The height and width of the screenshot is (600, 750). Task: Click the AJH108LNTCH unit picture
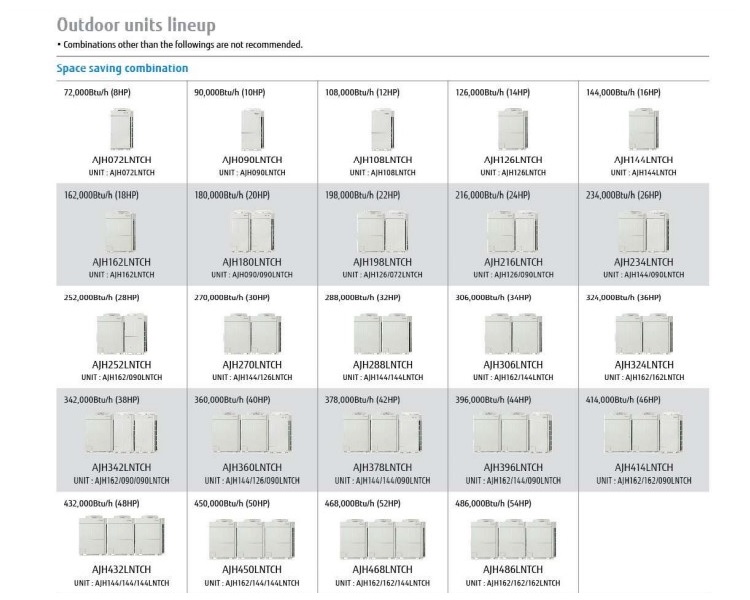(x=383, y=128)
